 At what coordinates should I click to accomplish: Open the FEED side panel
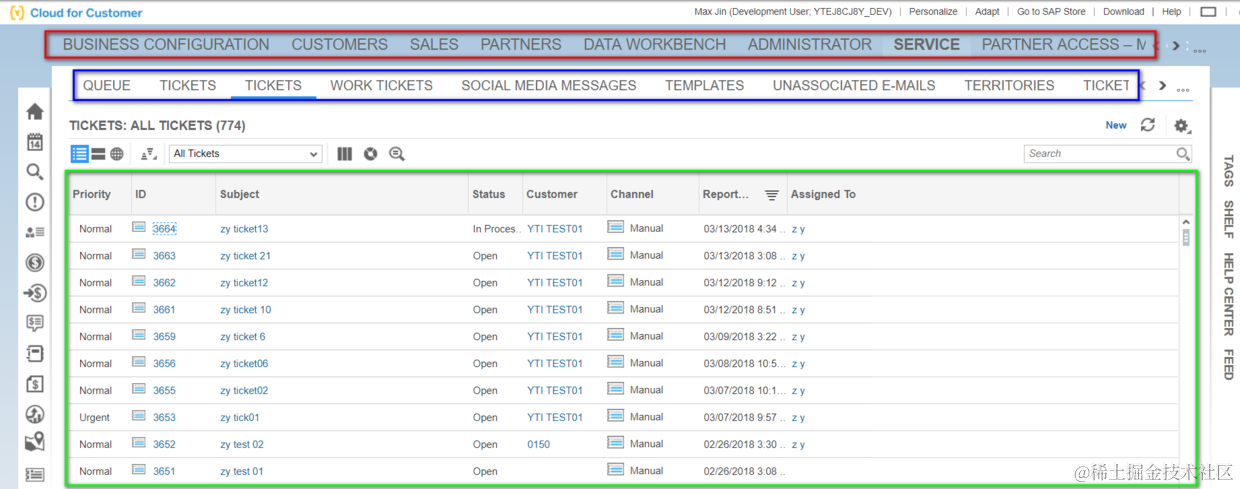click(x=1228, y=364)
